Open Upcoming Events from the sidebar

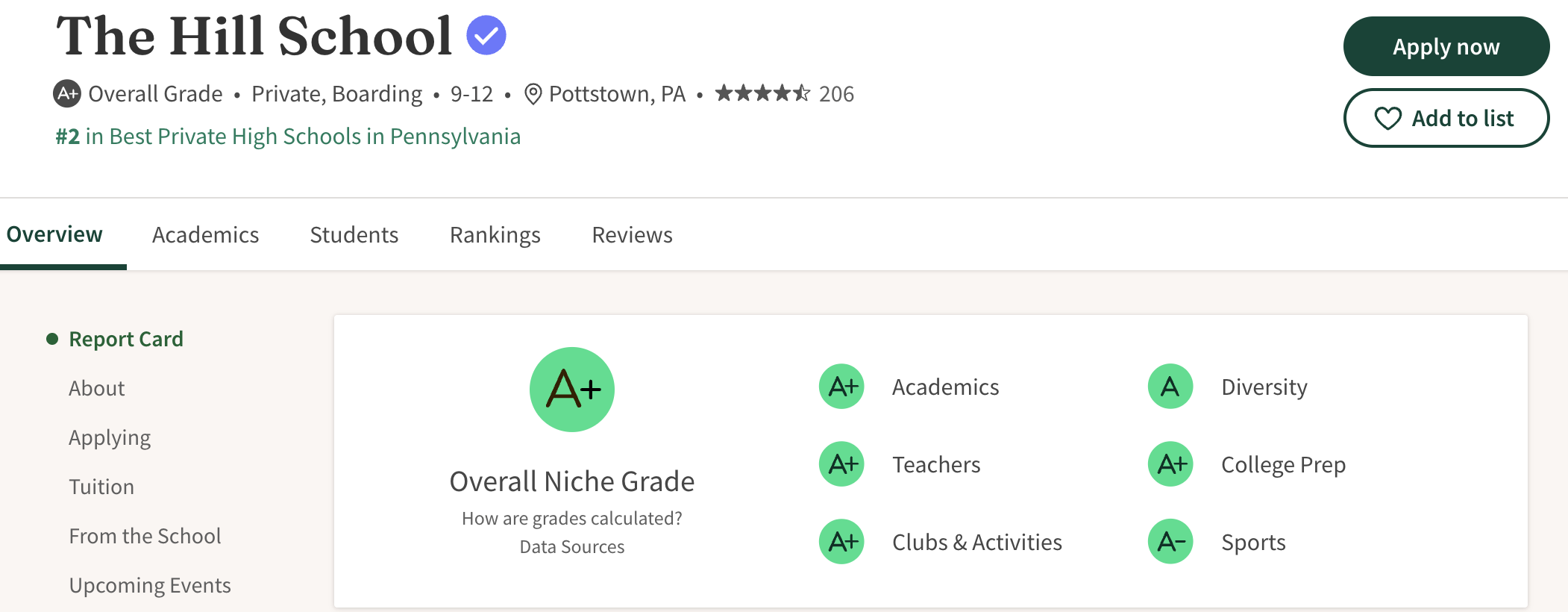click(149, 586)
